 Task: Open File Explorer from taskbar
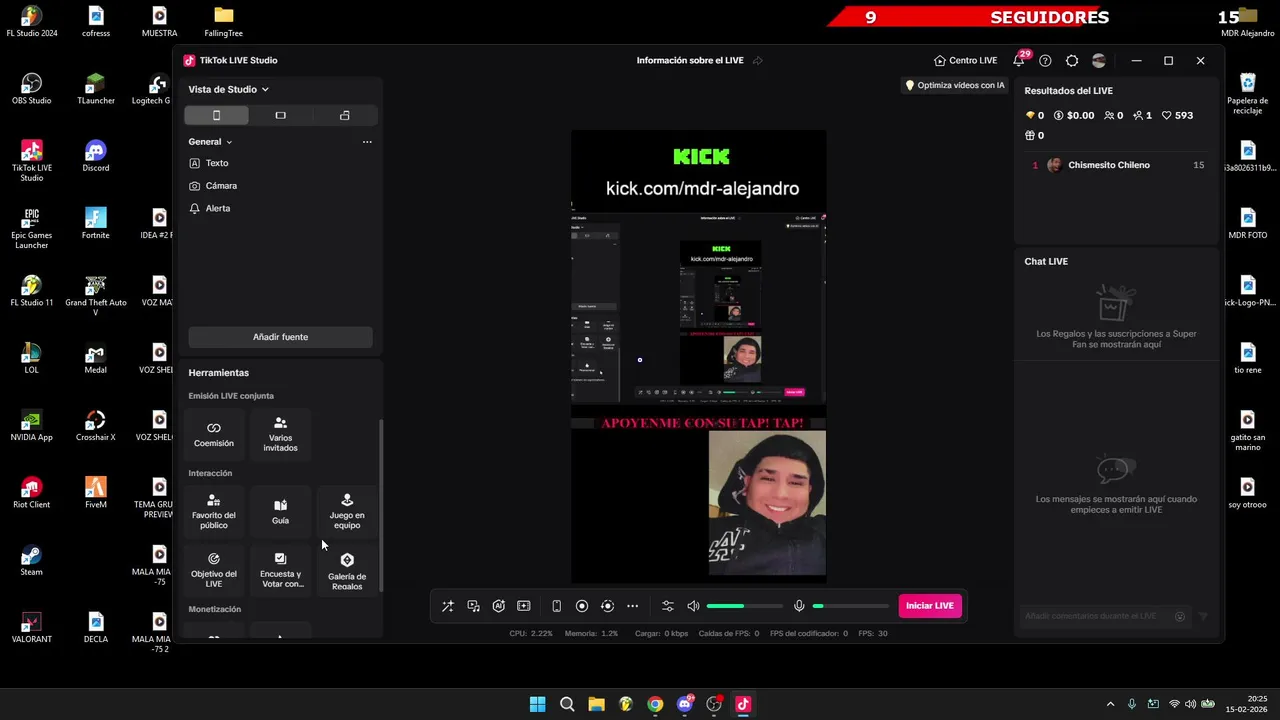pyautogui.click(x=596, y=704)
